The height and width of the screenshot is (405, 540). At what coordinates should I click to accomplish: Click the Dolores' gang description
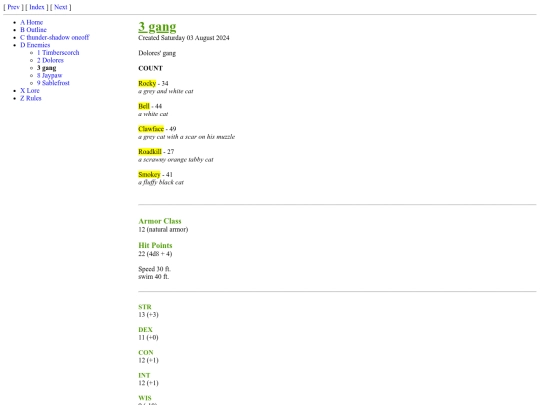click(x=157, y=53)
